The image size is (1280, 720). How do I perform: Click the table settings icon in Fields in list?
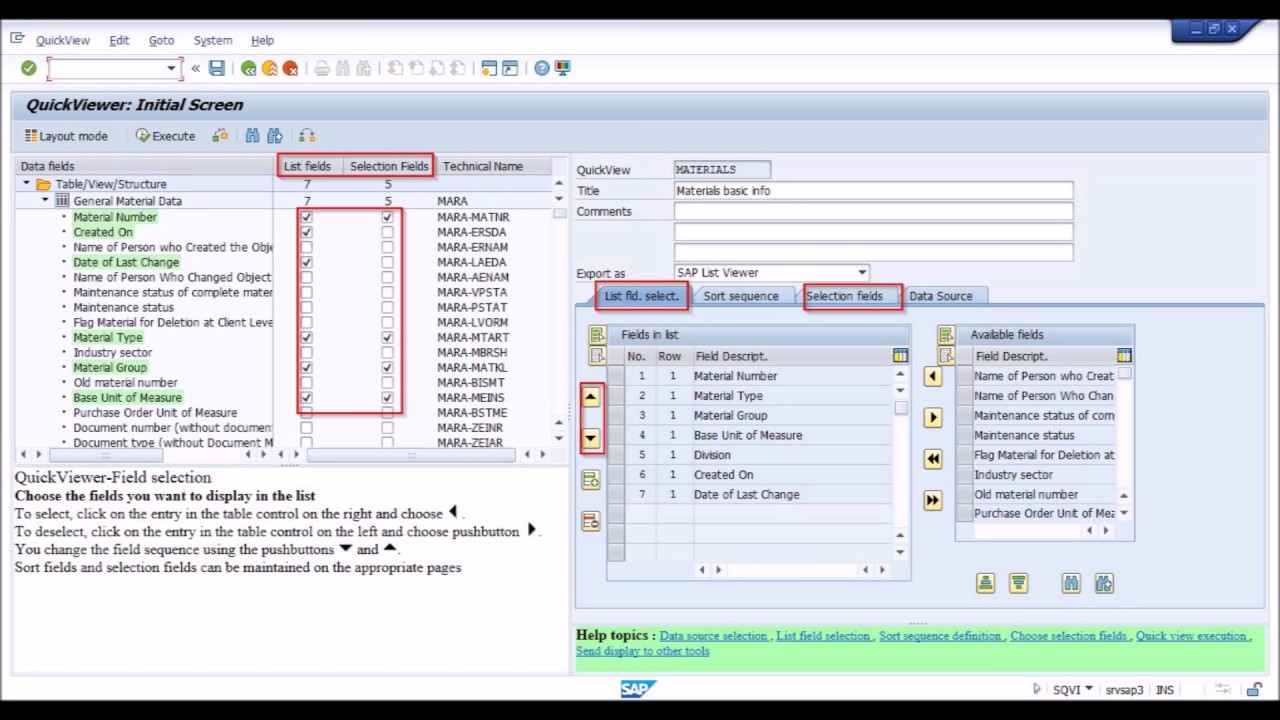(x=900, y=356)
